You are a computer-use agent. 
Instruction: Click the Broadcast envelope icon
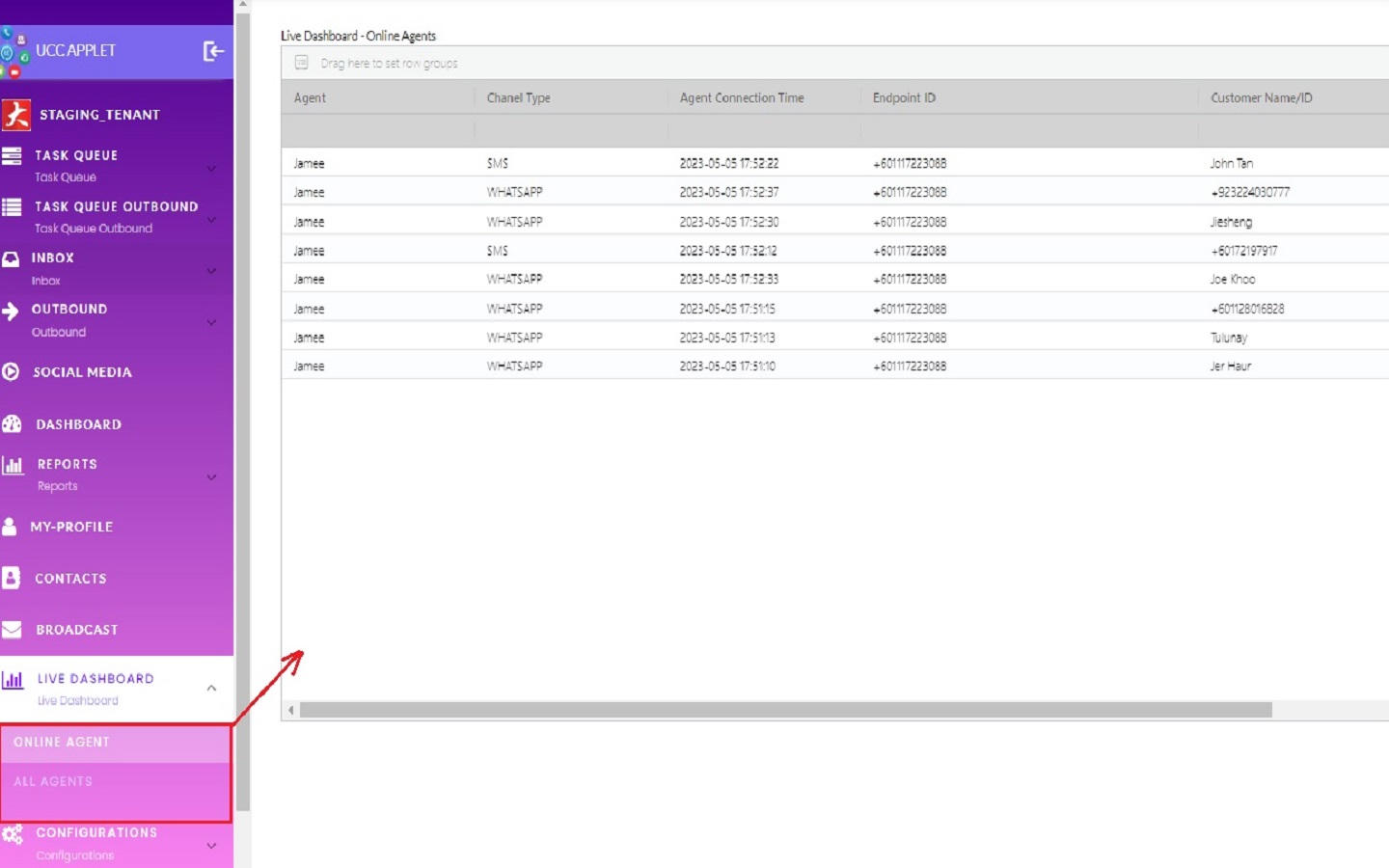click(x=12, y=630)
